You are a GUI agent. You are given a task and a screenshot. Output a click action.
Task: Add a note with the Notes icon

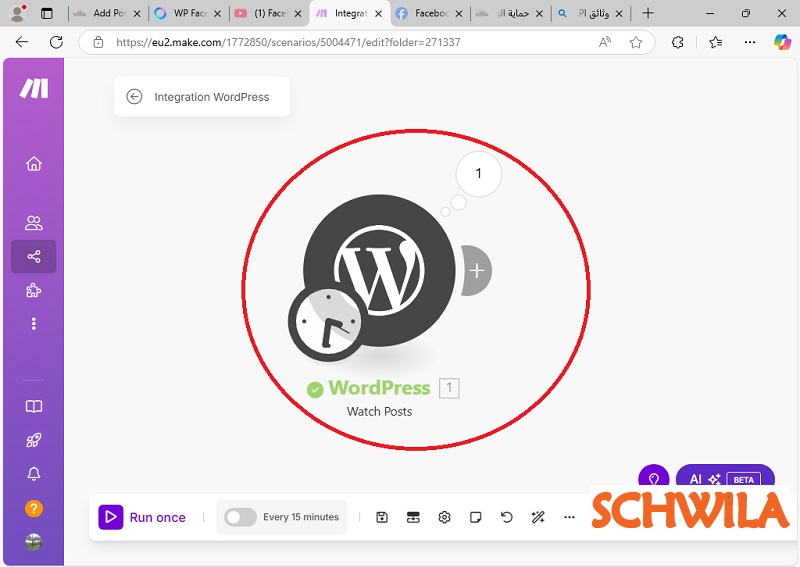point(476,517)
